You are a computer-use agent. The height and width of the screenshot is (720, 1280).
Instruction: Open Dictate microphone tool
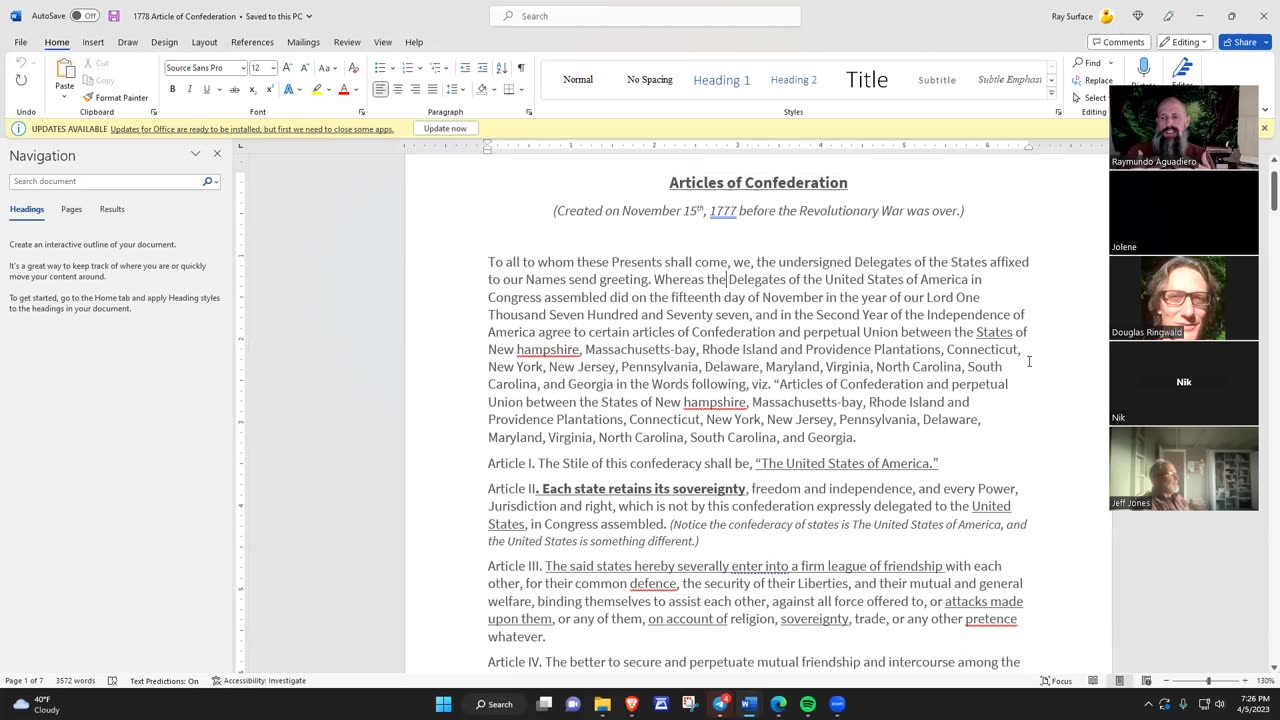click(1144, 72)
